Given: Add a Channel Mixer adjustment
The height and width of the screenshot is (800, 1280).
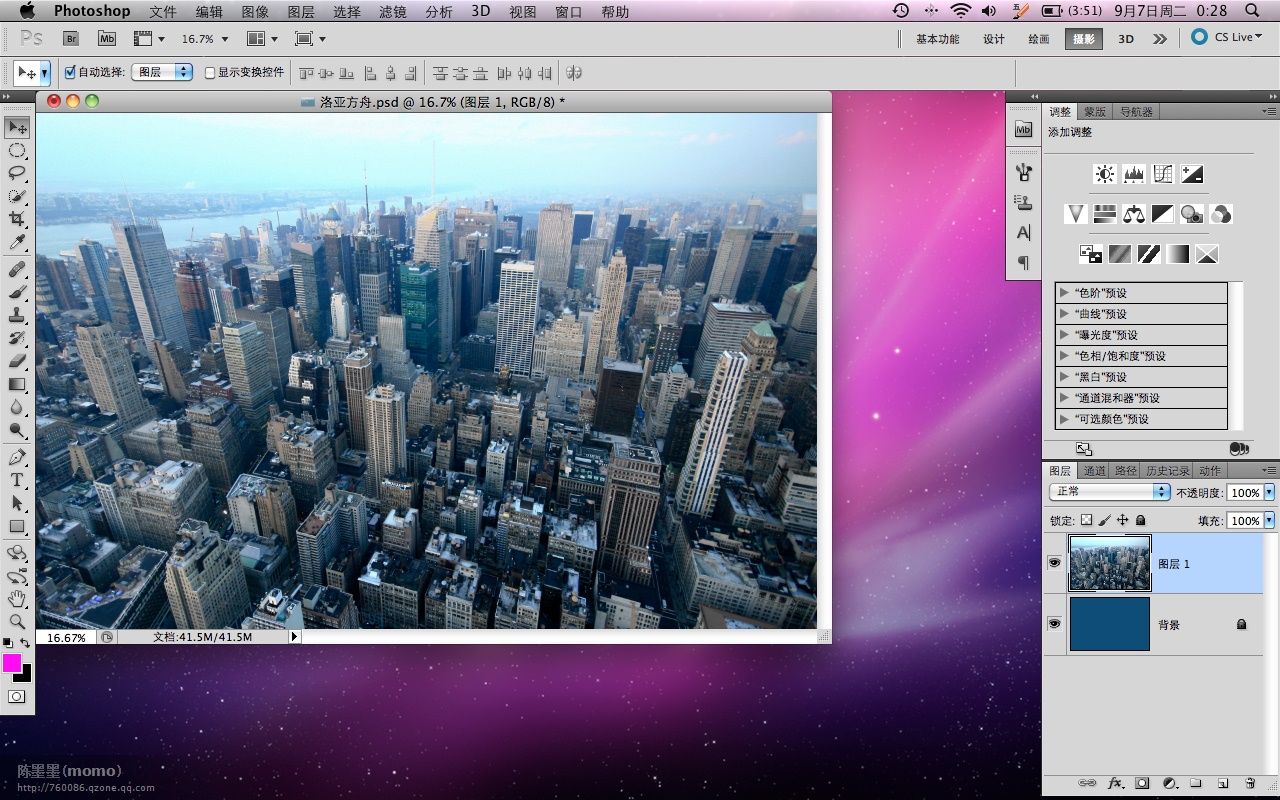Looking at the screenshot, I should pyautogui.click(x=1220, y=214).
